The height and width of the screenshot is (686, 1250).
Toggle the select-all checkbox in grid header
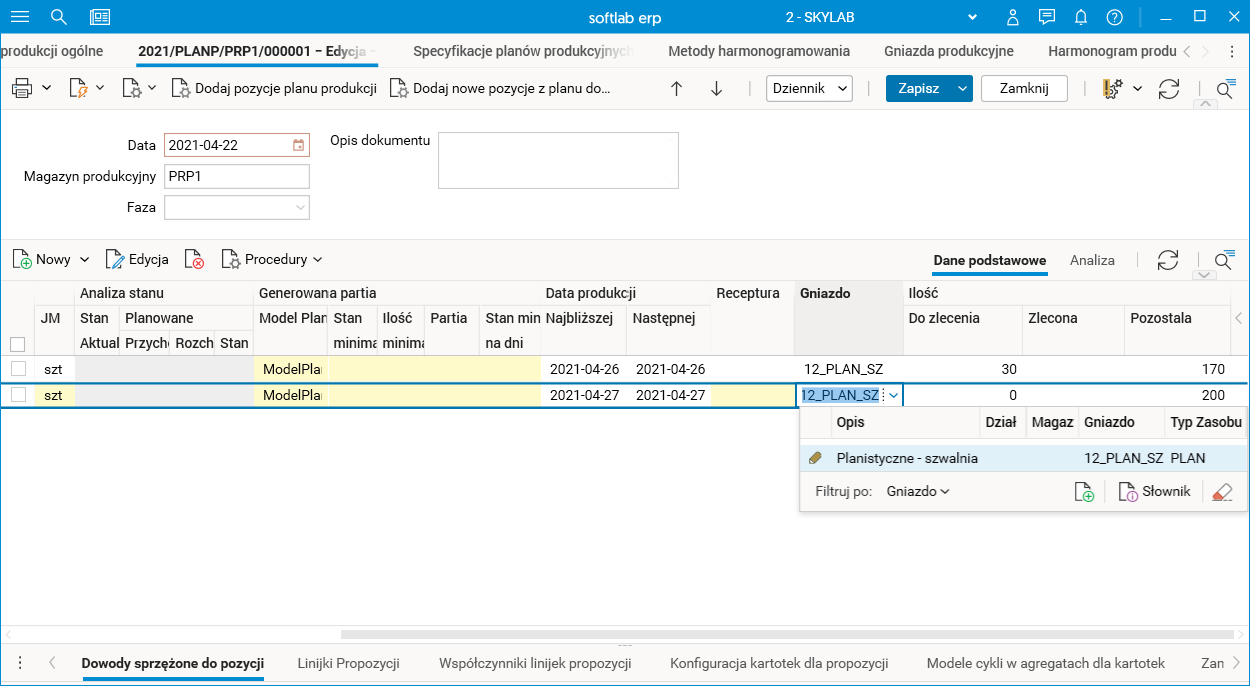[17, 344]
